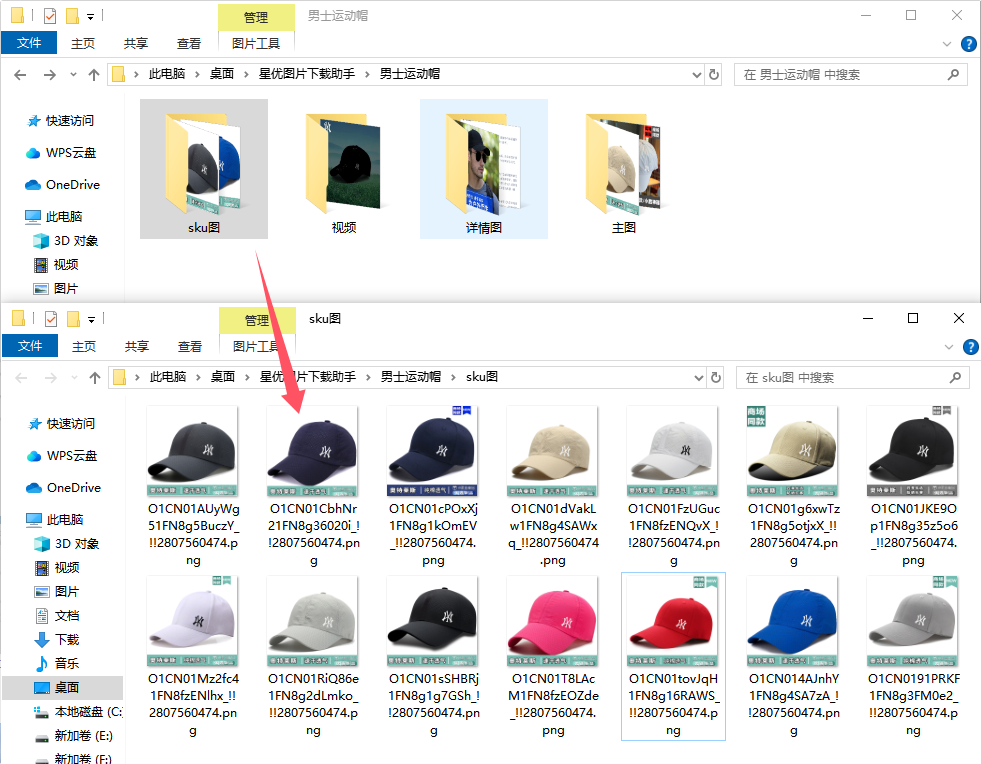Select 音乐 in sku图 window sidebar
This screenshot has width=981, height=764.
pyautogui.click(x=58, y=663)
